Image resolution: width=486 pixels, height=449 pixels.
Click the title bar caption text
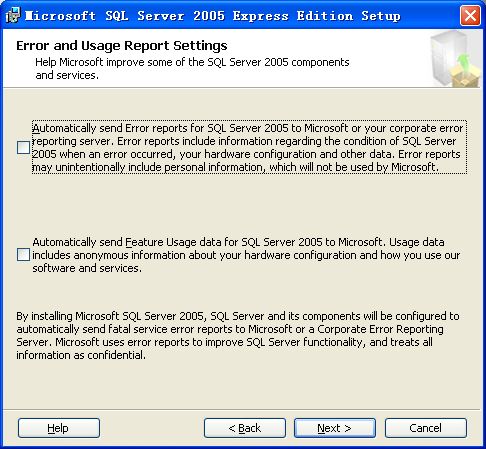tap(213, 16)
